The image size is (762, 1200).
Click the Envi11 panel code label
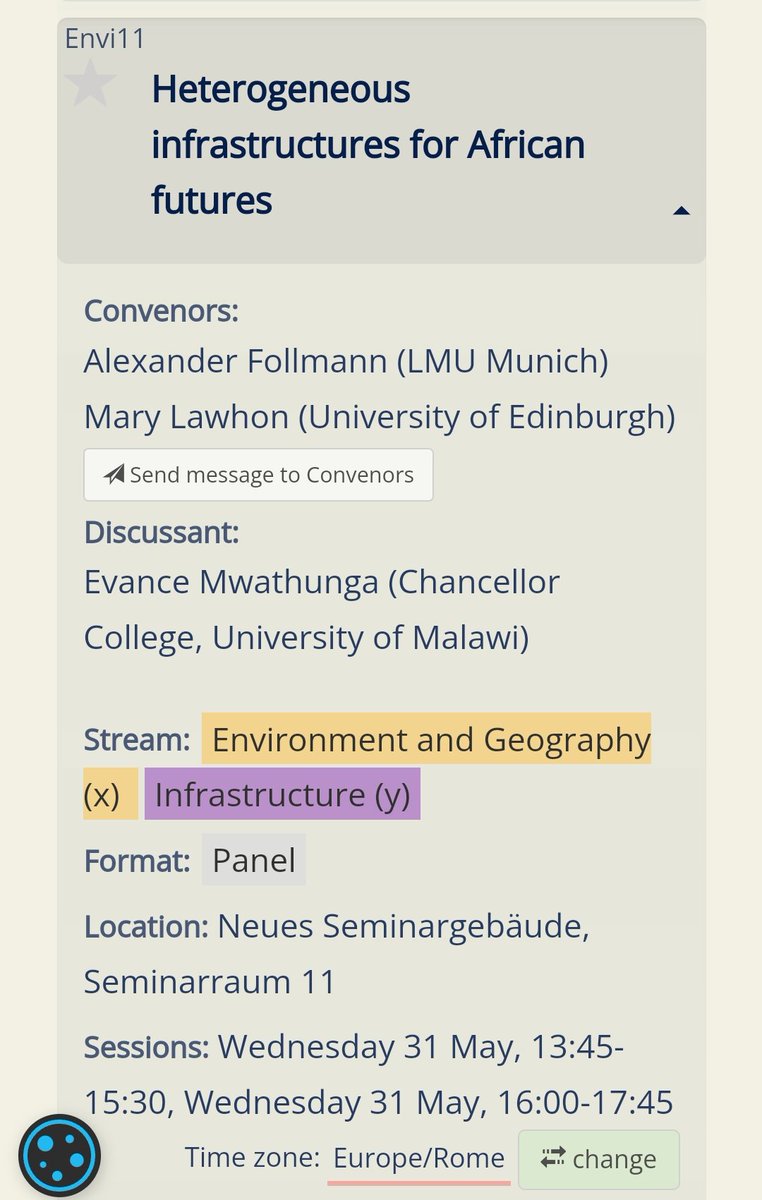[104, 39]
